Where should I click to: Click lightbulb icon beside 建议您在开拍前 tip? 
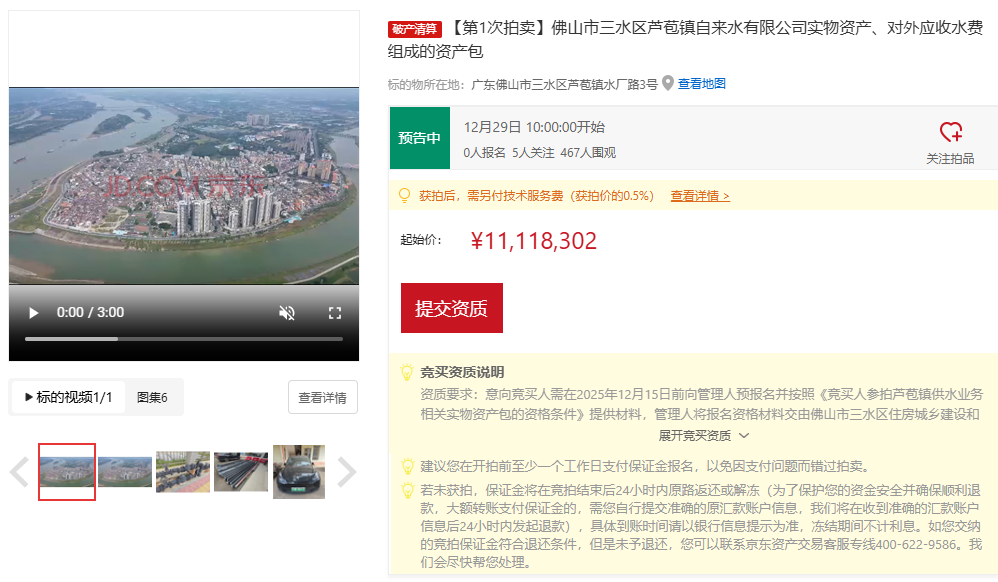[407, 466]
